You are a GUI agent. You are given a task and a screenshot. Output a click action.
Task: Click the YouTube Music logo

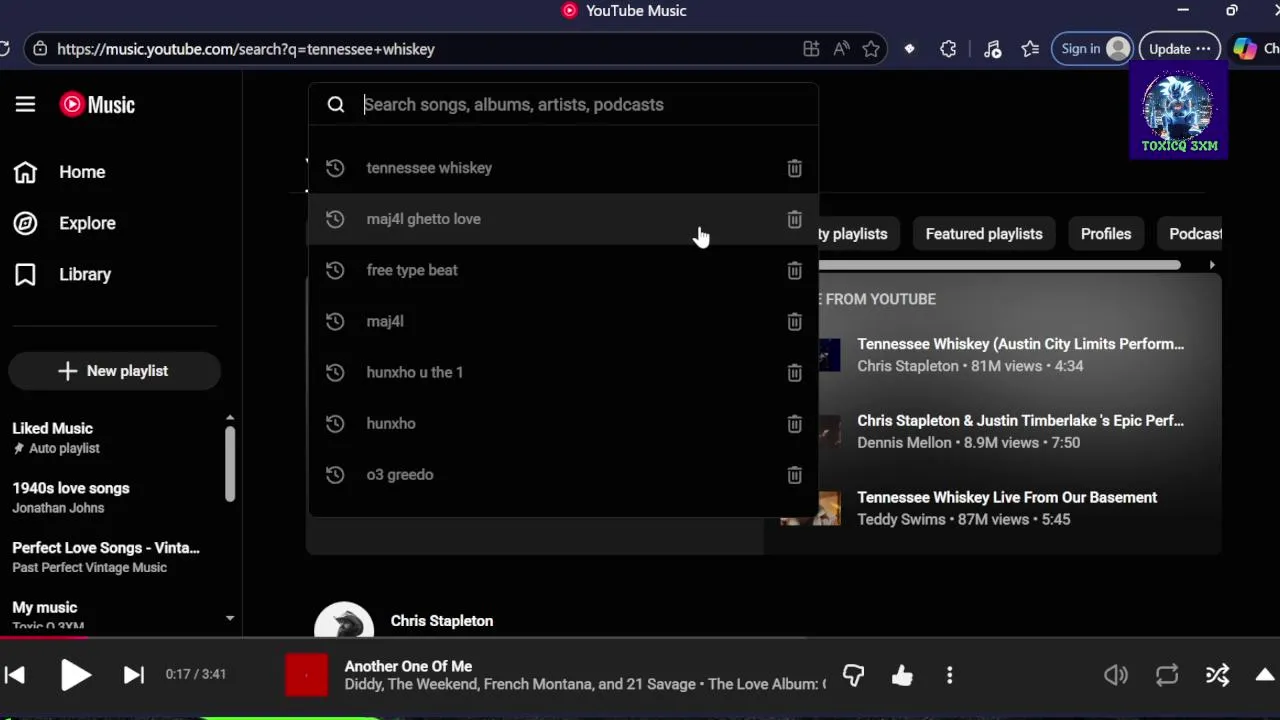coord(97,104)
